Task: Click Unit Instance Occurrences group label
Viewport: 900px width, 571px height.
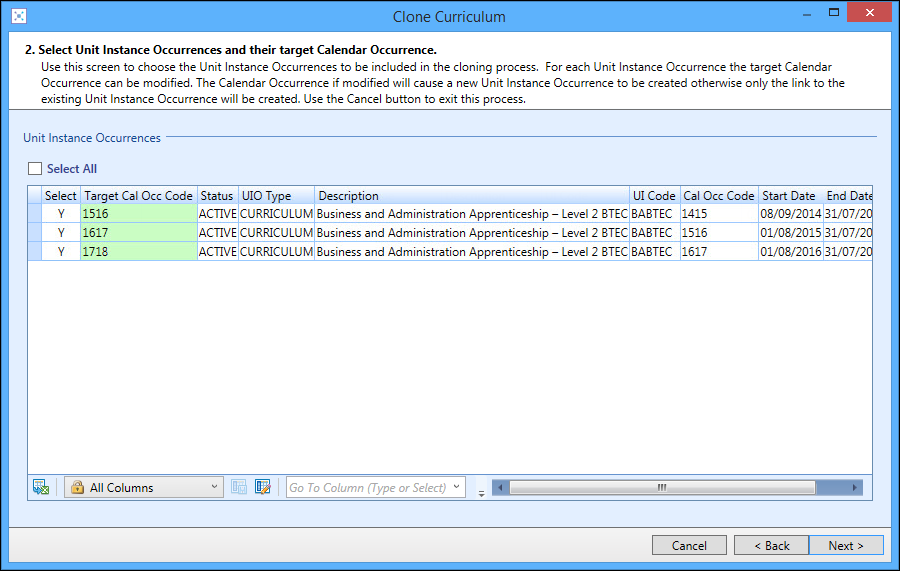Action: tap(92, 138)
